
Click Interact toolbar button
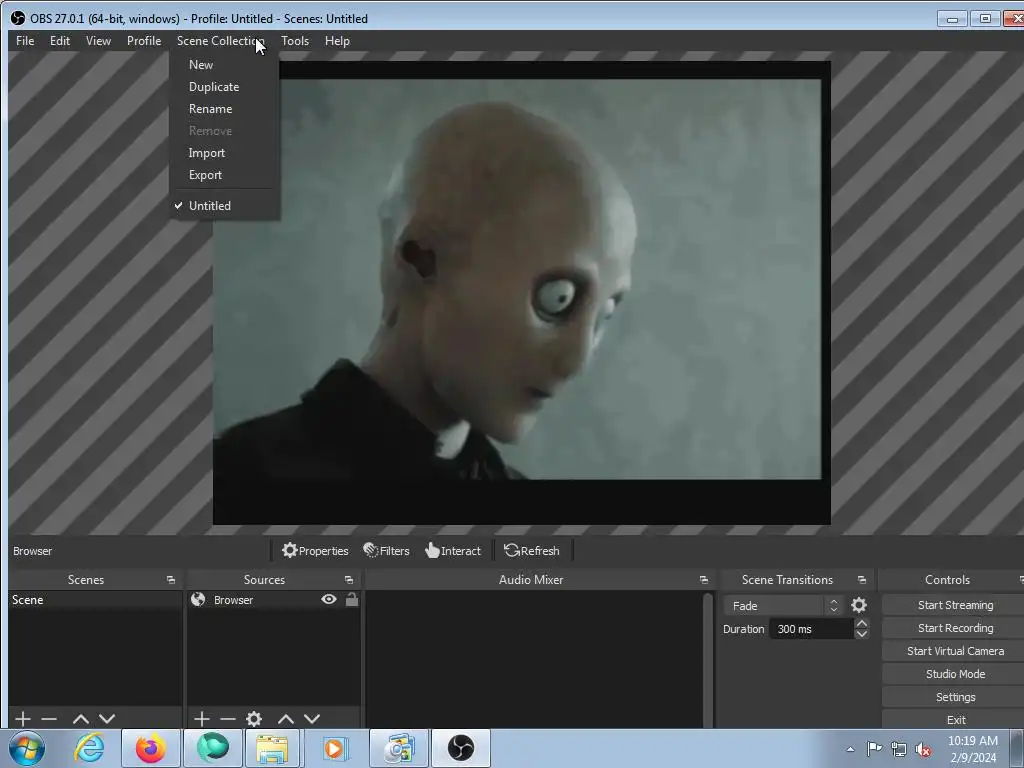point(453,551)
